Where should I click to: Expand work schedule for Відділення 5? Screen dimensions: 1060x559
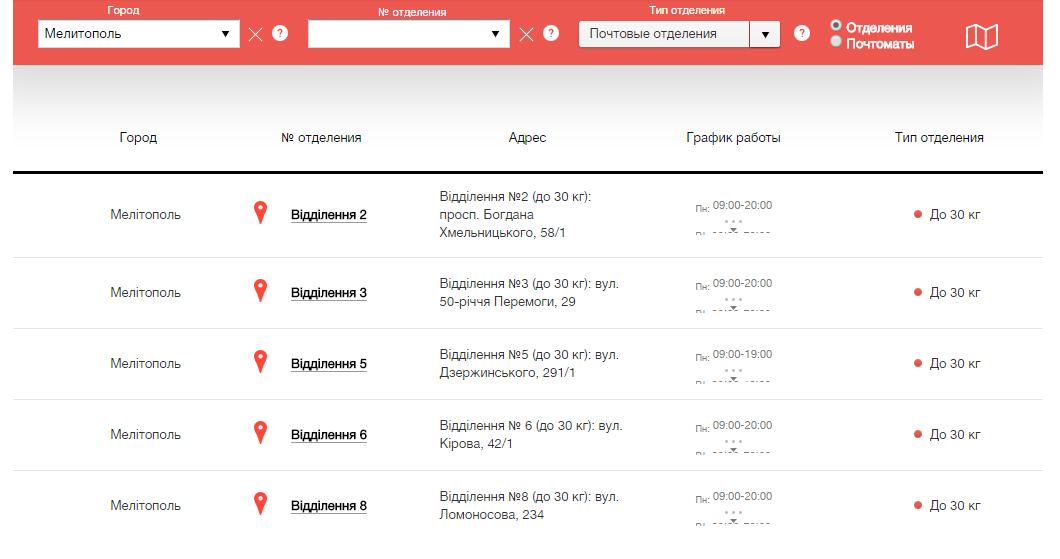pyautogui.click(x=733, y=374)
